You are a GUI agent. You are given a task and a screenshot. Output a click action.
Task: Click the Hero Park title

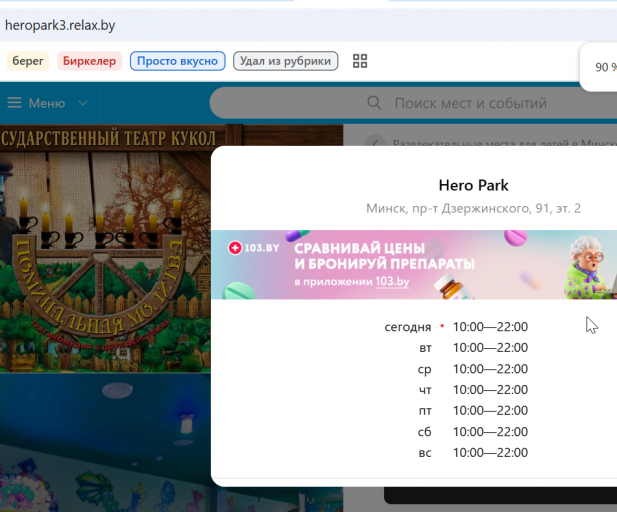pyautogui.click(x=473, y=185)
